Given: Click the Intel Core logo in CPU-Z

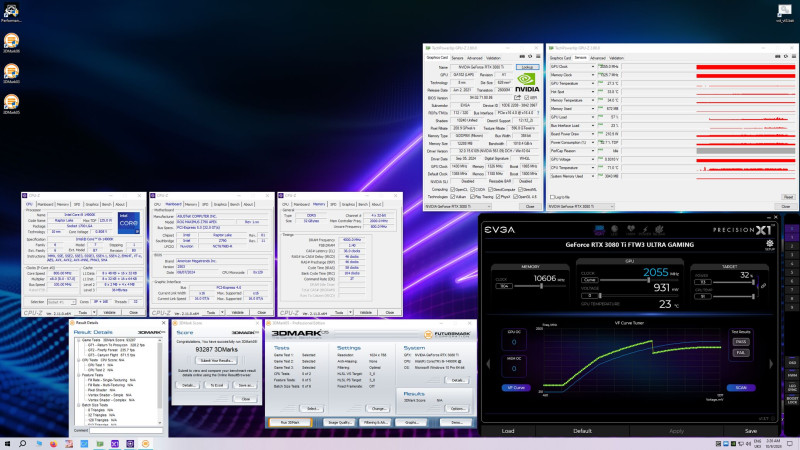Looking at the screenshot, I should [x=129, y=223].
